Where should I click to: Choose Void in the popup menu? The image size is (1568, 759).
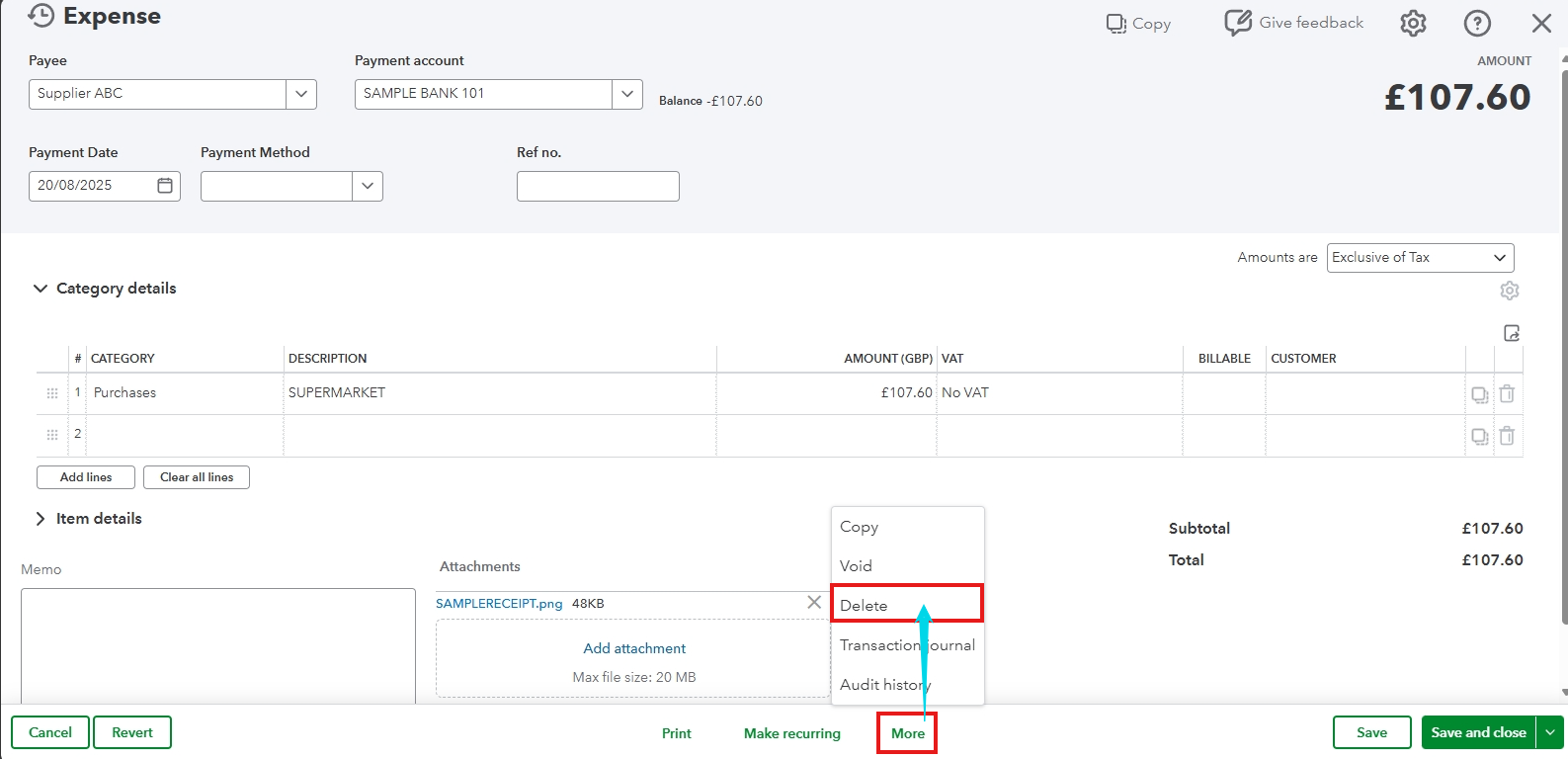coord(856,566)
